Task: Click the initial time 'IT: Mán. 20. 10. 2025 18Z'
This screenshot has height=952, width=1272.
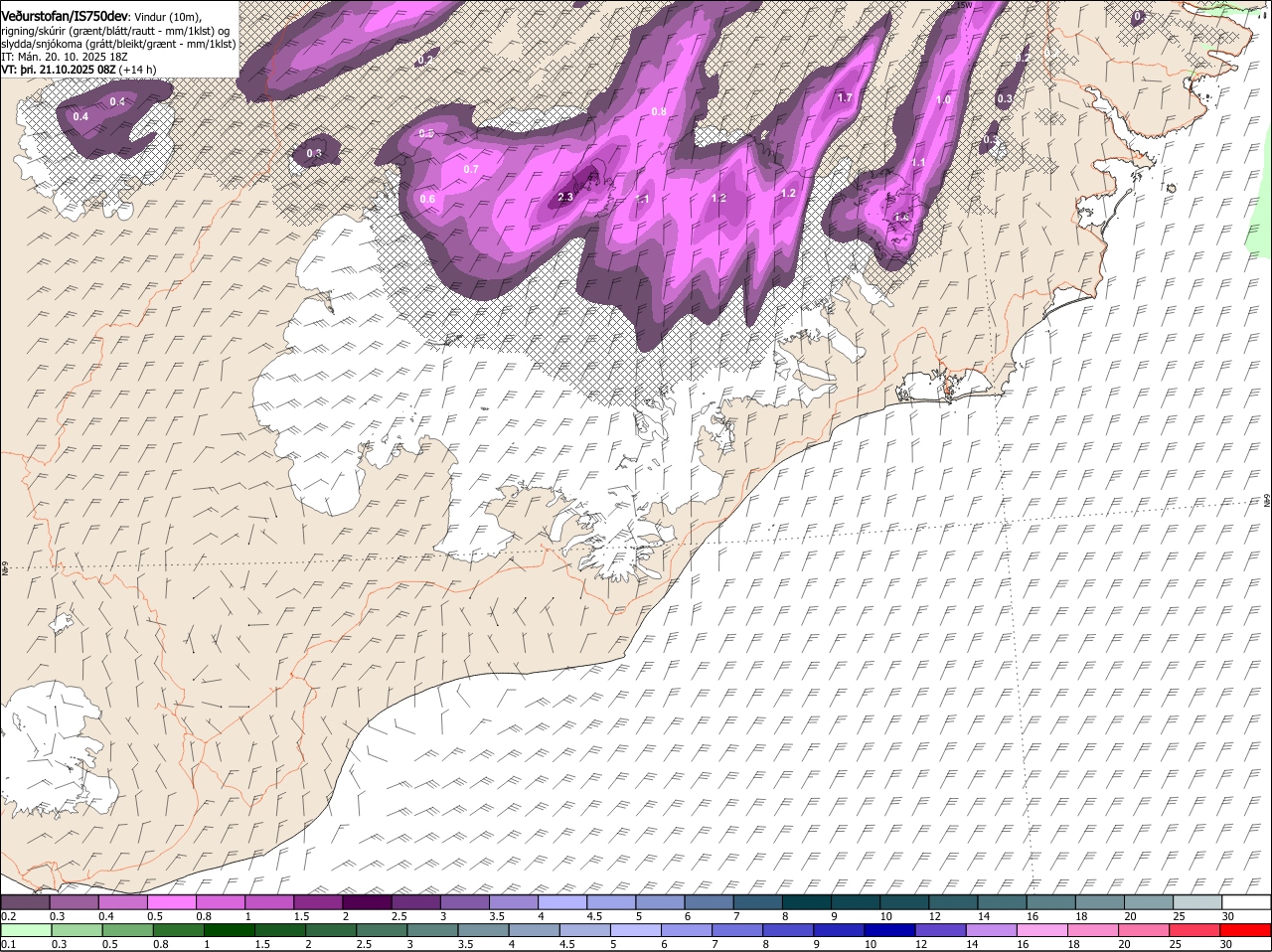Action: pos(65,57)
